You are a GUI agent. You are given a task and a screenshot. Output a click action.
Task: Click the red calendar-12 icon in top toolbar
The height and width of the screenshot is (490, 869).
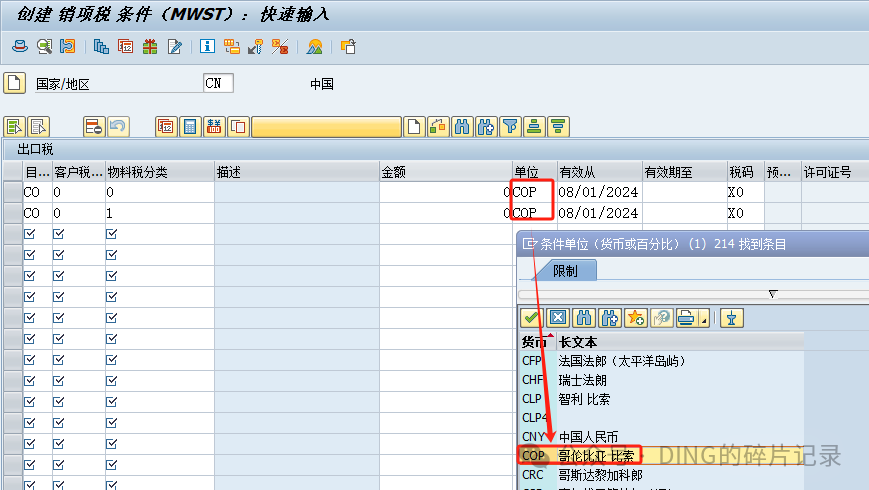point(126,47)
